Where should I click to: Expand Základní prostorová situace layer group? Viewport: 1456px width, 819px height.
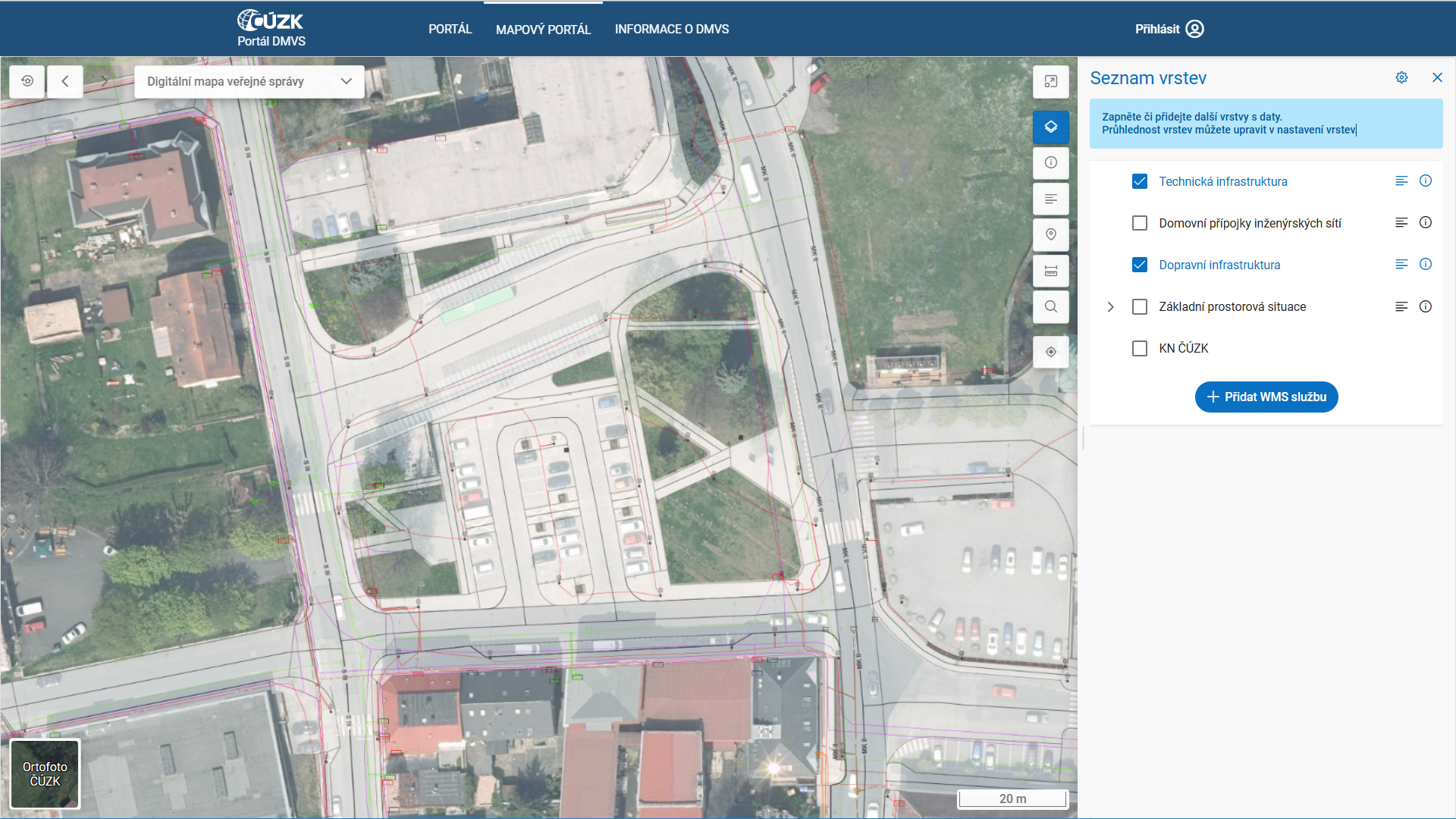click(1110, 307)
